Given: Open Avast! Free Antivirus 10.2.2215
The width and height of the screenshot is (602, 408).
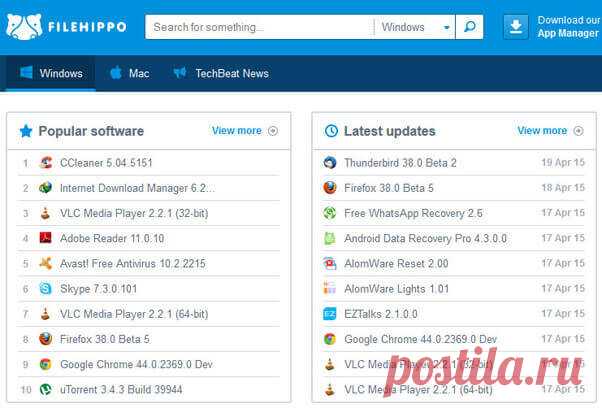Looking at the screenshot, I should tap(133, 264).
